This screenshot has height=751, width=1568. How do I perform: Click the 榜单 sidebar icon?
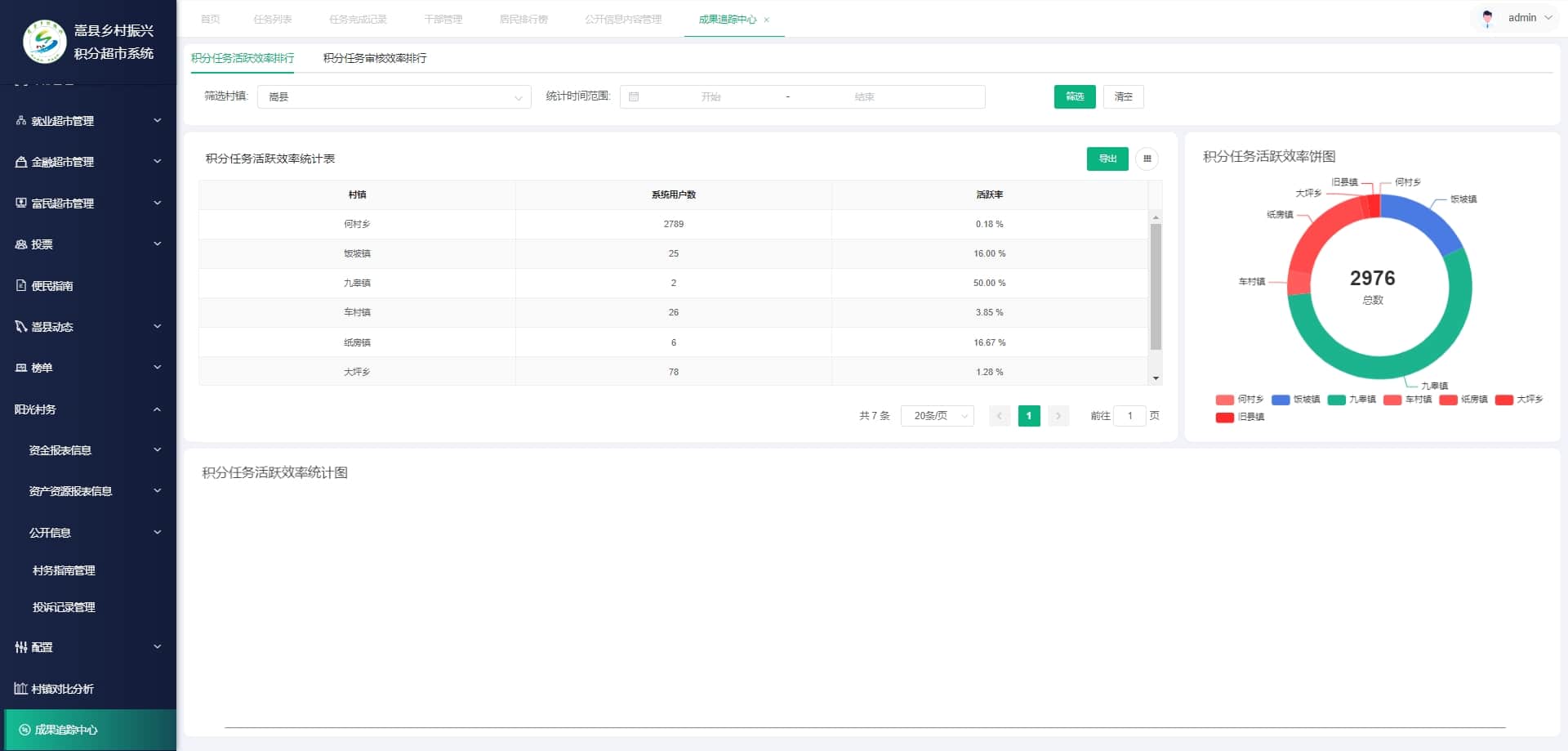21,368
